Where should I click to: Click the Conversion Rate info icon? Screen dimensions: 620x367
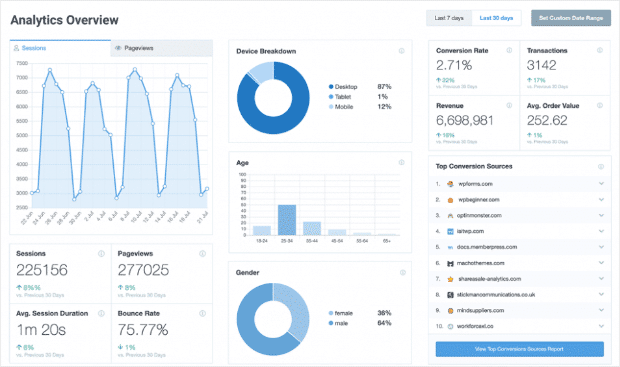tap(509, 50)
